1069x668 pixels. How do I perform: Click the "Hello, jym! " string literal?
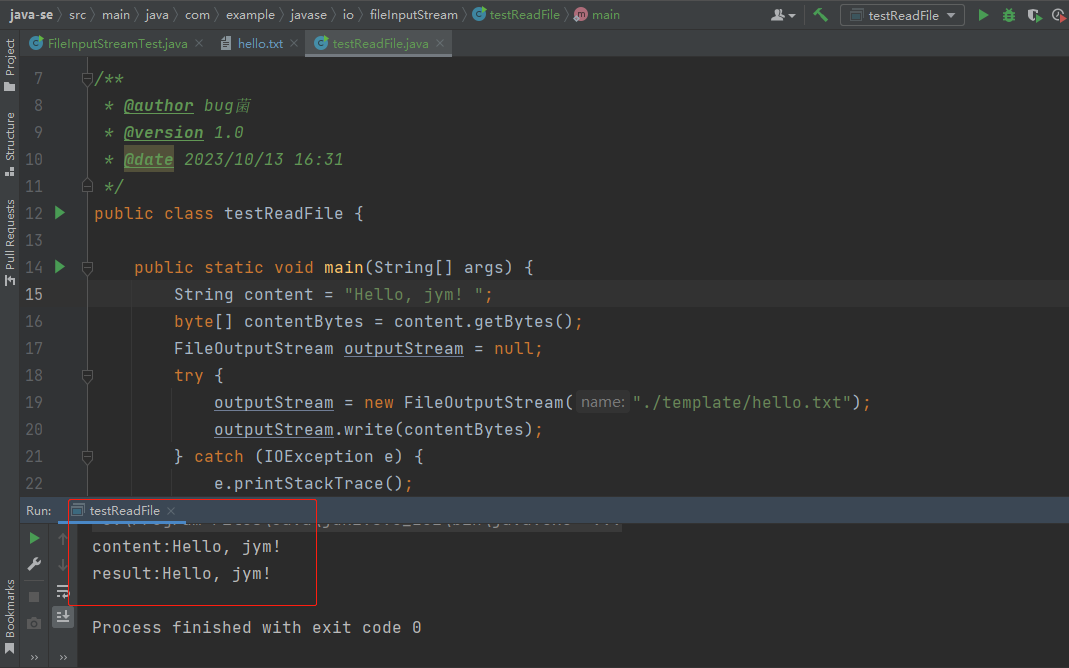coord(414,294)
